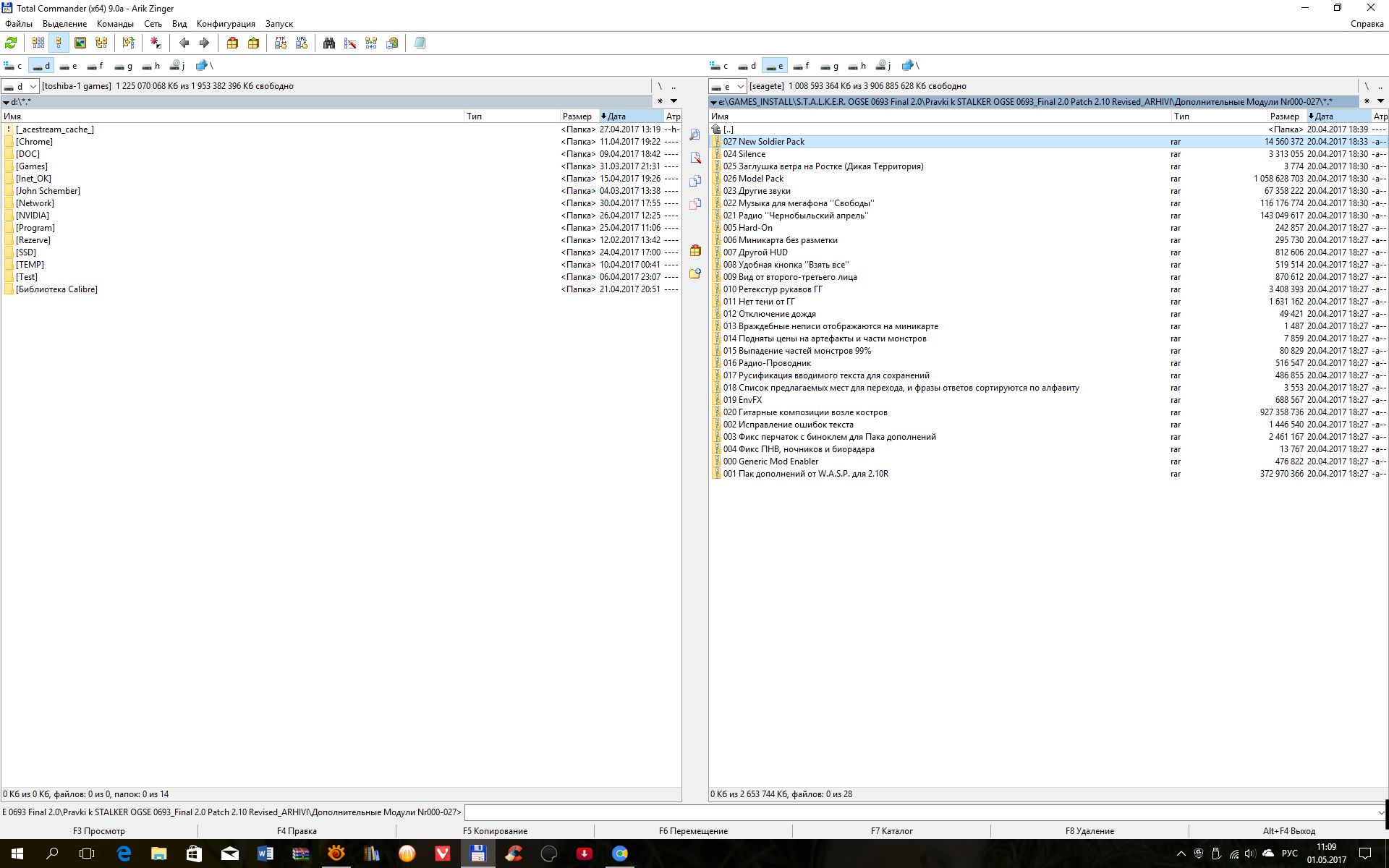The height and width of the screenshot is (868, 1389).
Task: Open FTP connect toolbar icon
Action: [281, 43]
